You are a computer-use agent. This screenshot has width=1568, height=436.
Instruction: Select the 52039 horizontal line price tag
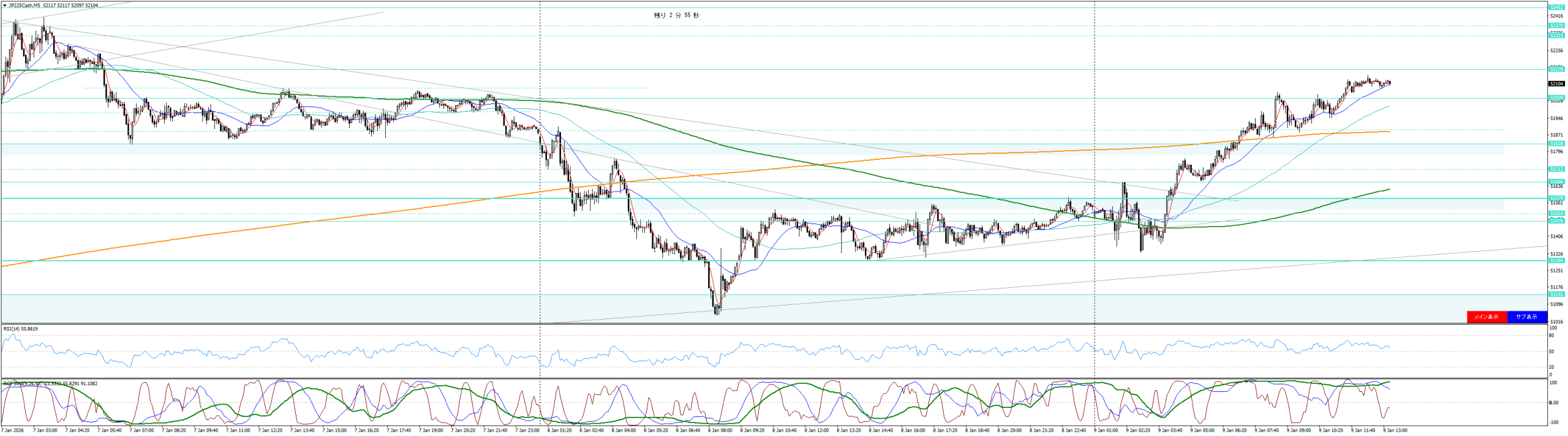click(1556, 98)
